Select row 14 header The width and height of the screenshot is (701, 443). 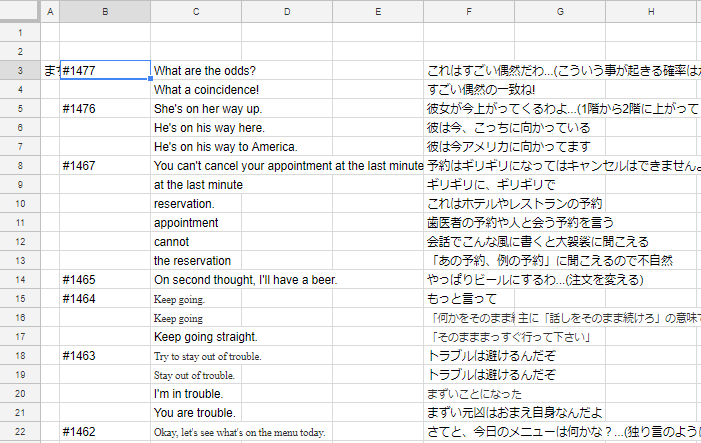20,280
